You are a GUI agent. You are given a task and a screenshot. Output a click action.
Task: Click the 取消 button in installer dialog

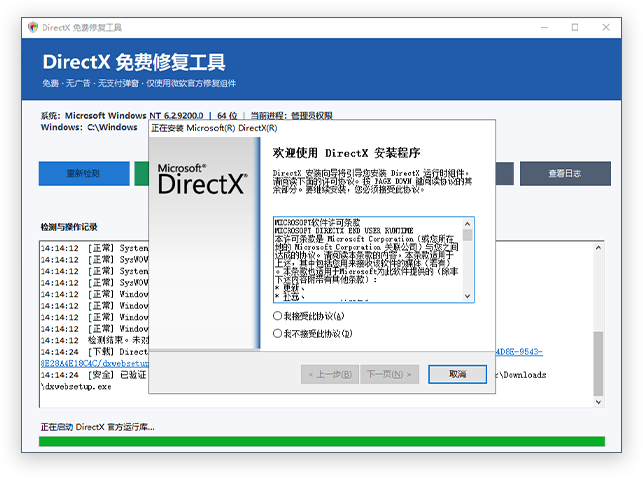(457, 374)
